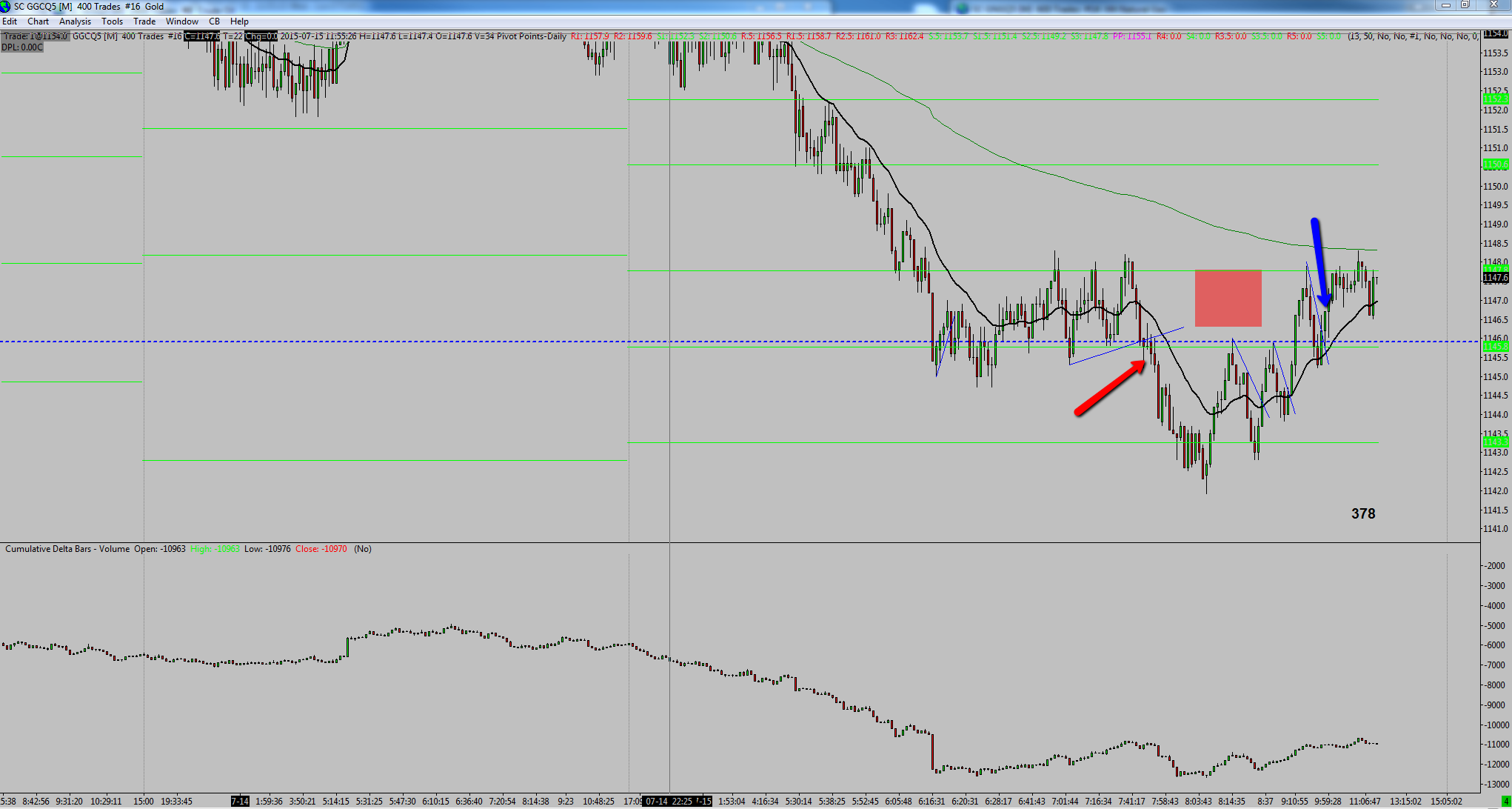This screenshot has height=809, width=1512.
Task: Click the "1149.0" price scale label
Action: point(1496,224)
